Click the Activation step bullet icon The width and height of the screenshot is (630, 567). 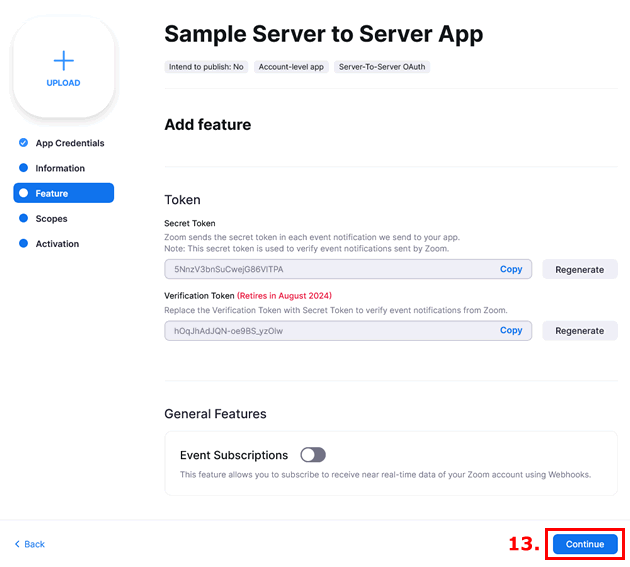click(23, 244)
